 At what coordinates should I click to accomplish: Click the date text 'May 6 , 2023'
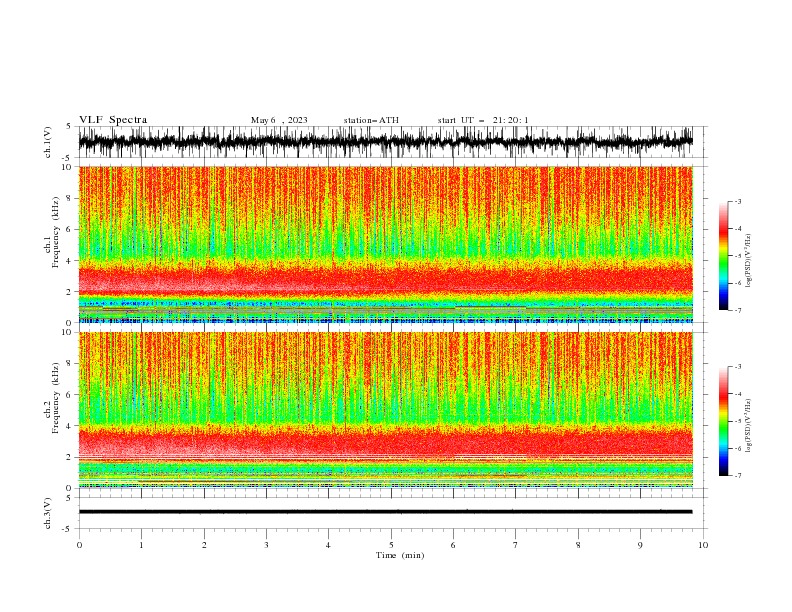click(279, 120)
